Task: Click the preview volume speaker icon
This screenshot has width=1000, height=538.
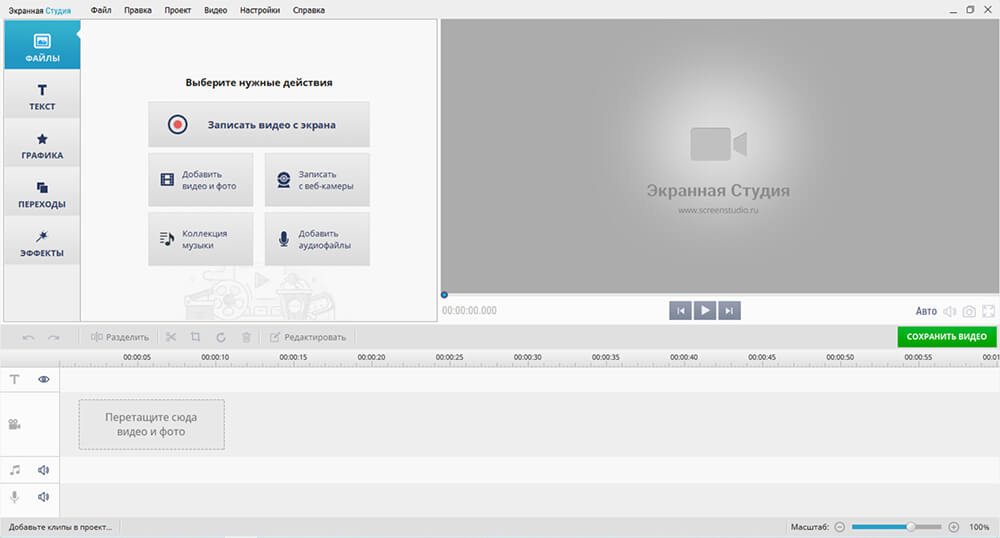Action: [950, 311]
